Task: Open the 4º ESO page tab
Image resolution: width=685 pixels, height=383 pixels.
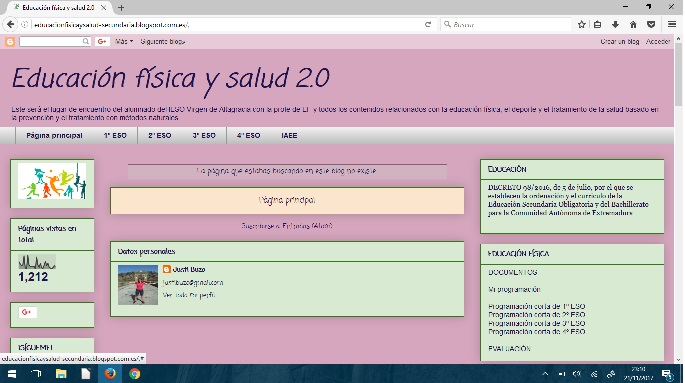Action: point(249,135)
